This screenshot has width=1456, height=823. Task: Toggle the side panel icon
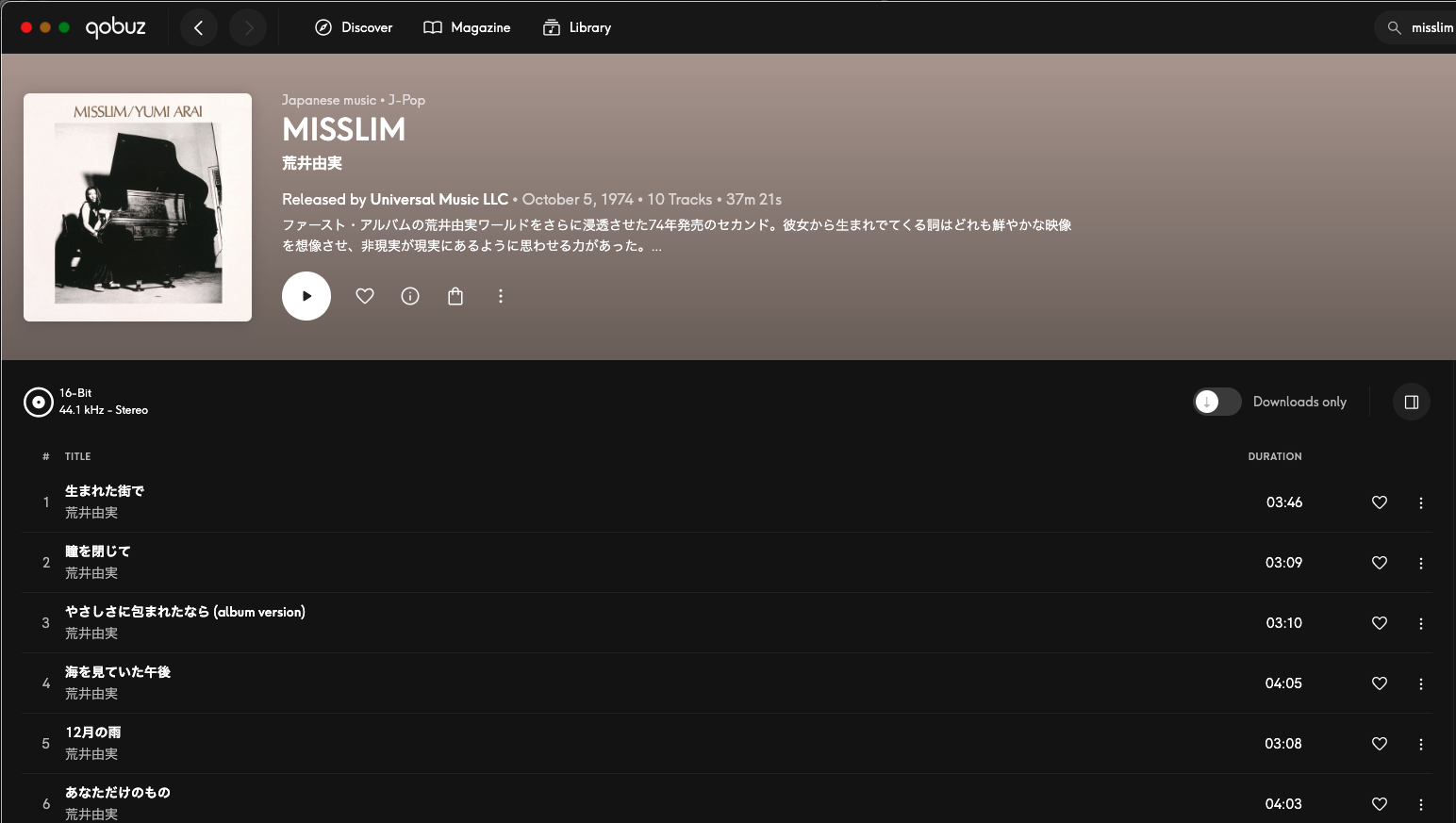coord(1412,402)
